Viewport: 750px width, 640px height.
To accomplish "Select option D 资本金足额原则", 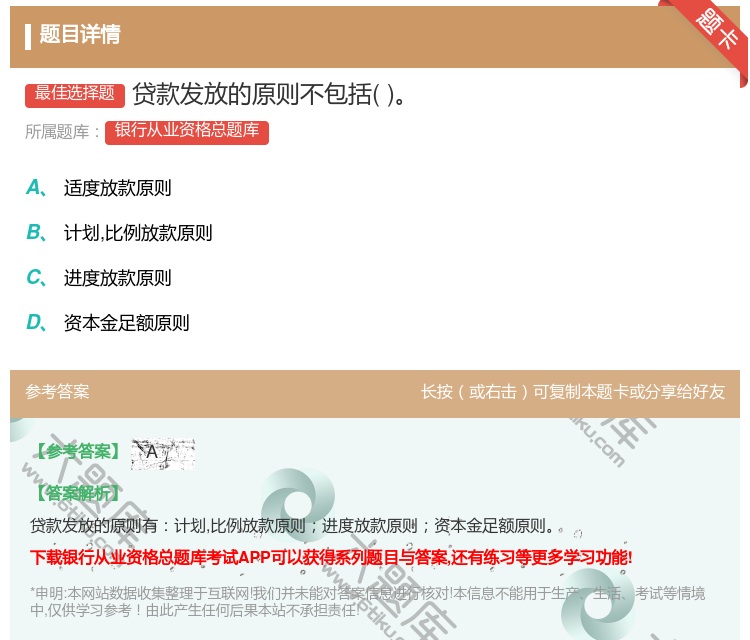I will point(127,323).
